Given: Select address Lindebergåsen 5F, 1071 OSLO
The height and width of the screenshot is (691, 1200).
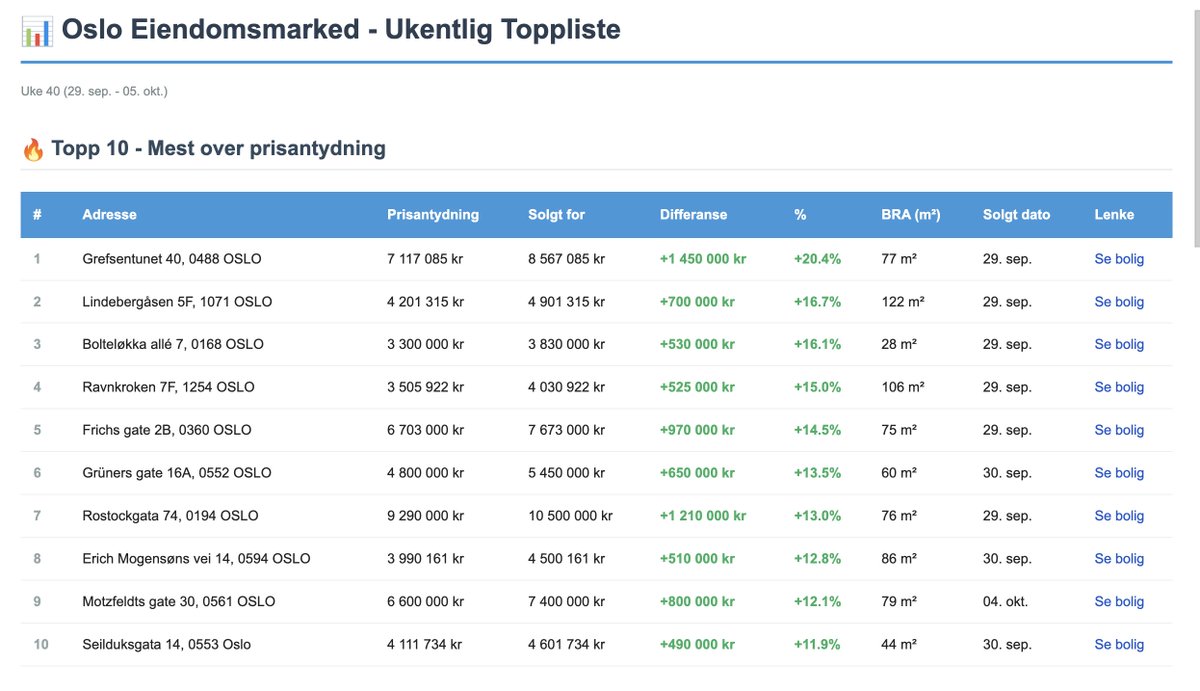Looking at the screenshot, I should [177, 302].
